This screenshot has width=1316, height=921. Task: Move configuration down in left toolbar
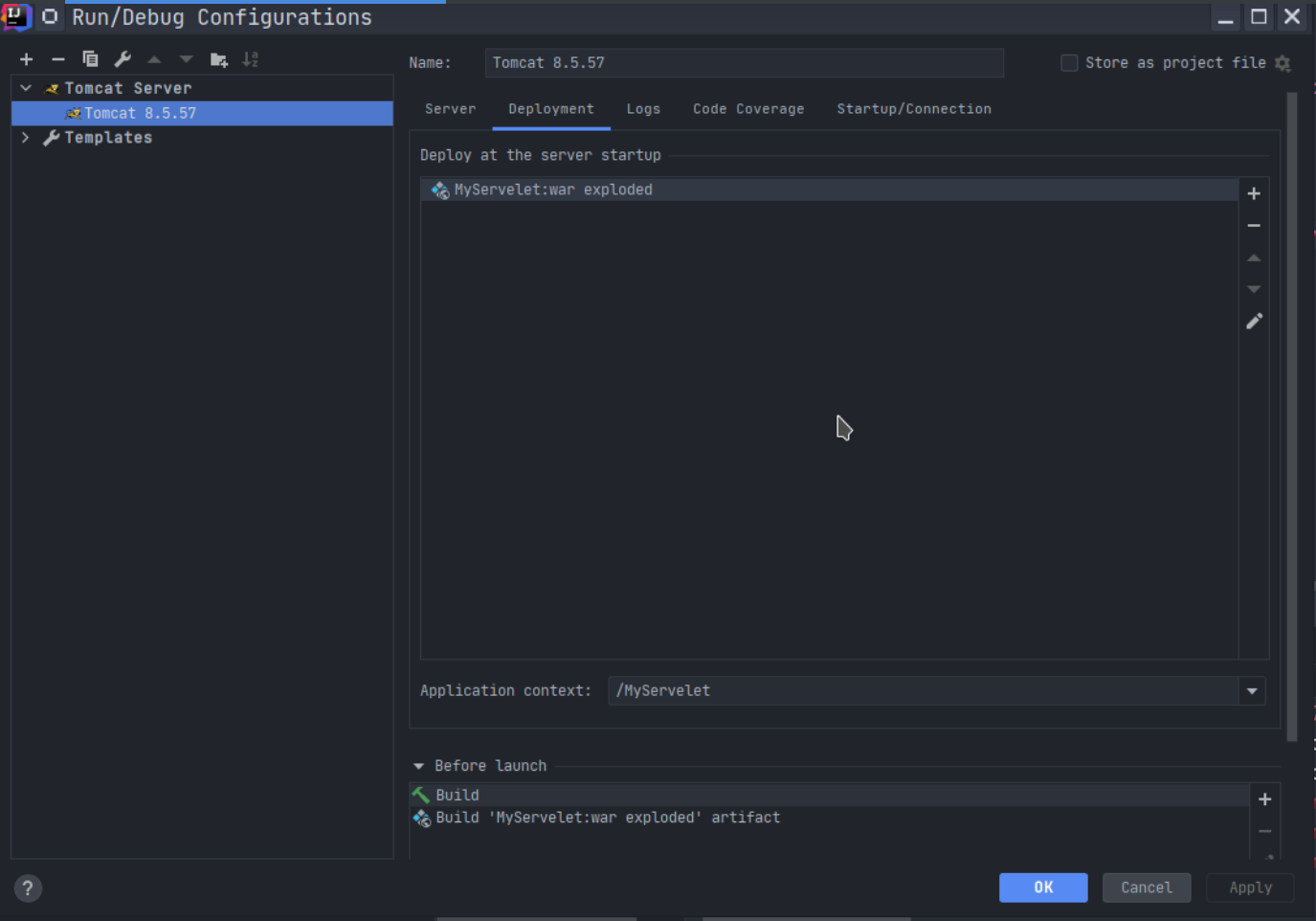click(x=186, y=59)
